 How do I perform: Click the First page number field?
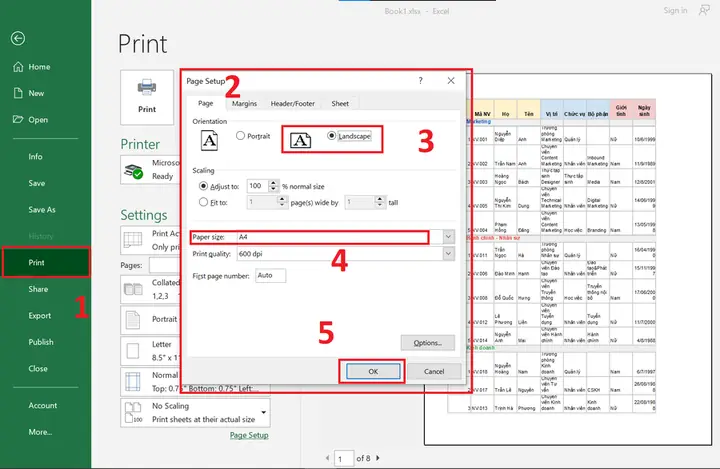(x=270, y=276)
